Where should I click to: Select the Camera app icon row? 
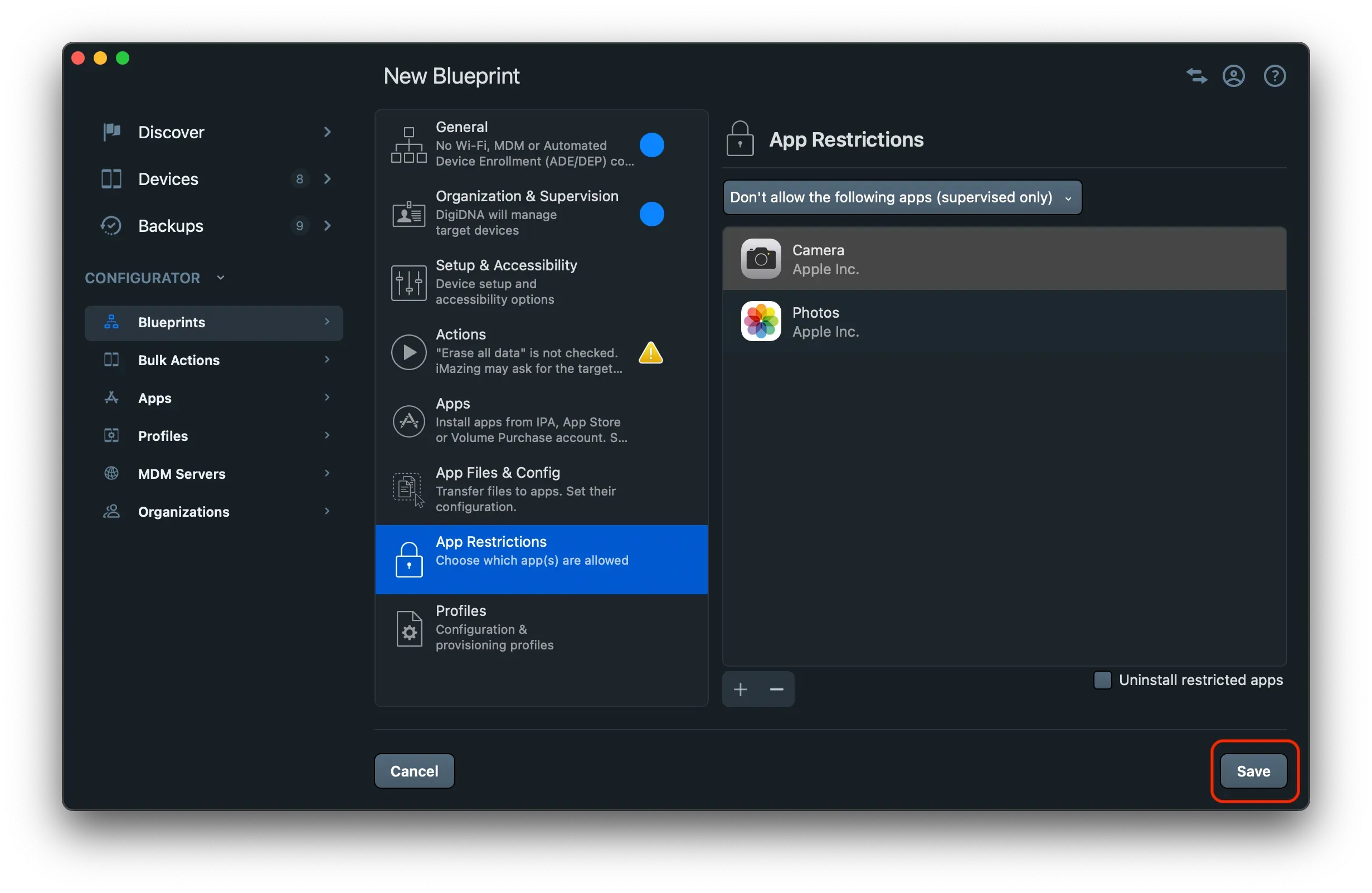[x=760, y=259]
